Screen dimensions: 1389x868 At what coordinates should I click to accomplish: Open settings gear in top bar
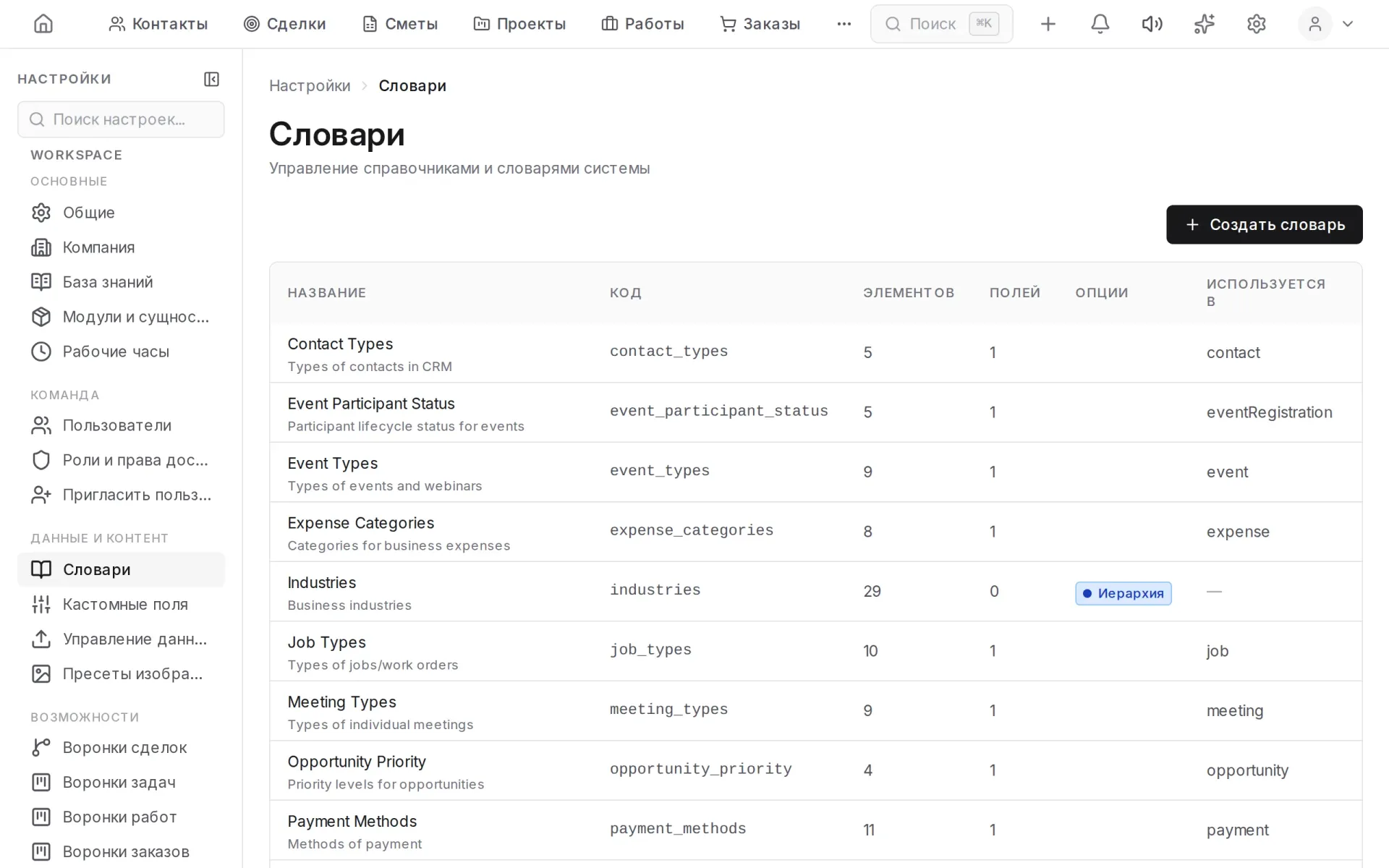[x=1256, y=24]
